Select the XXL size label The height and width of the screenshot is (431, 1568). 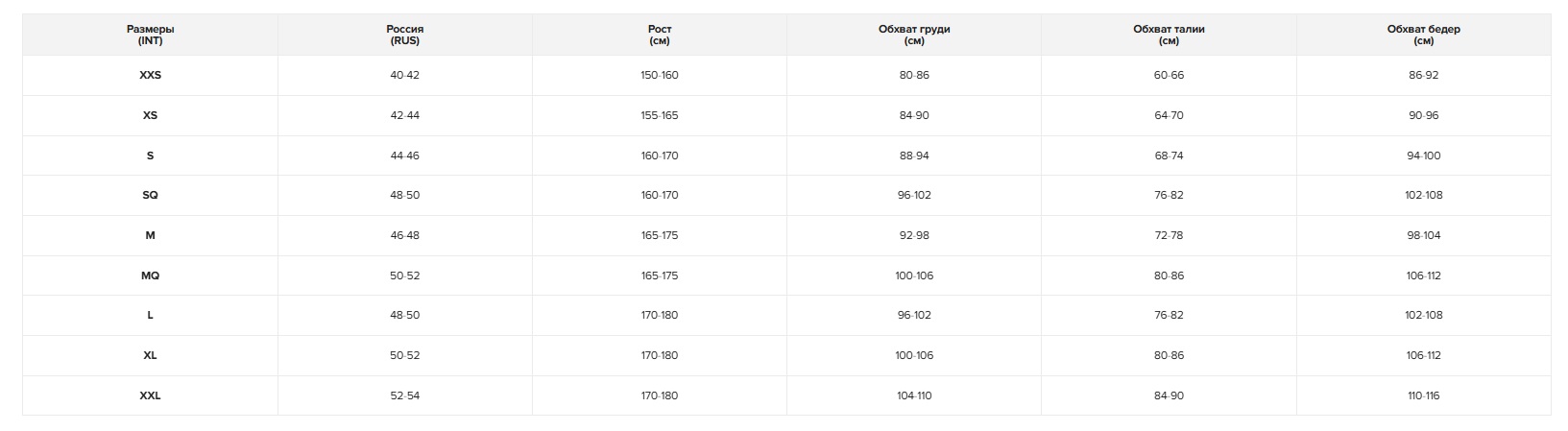click(150, 395)
